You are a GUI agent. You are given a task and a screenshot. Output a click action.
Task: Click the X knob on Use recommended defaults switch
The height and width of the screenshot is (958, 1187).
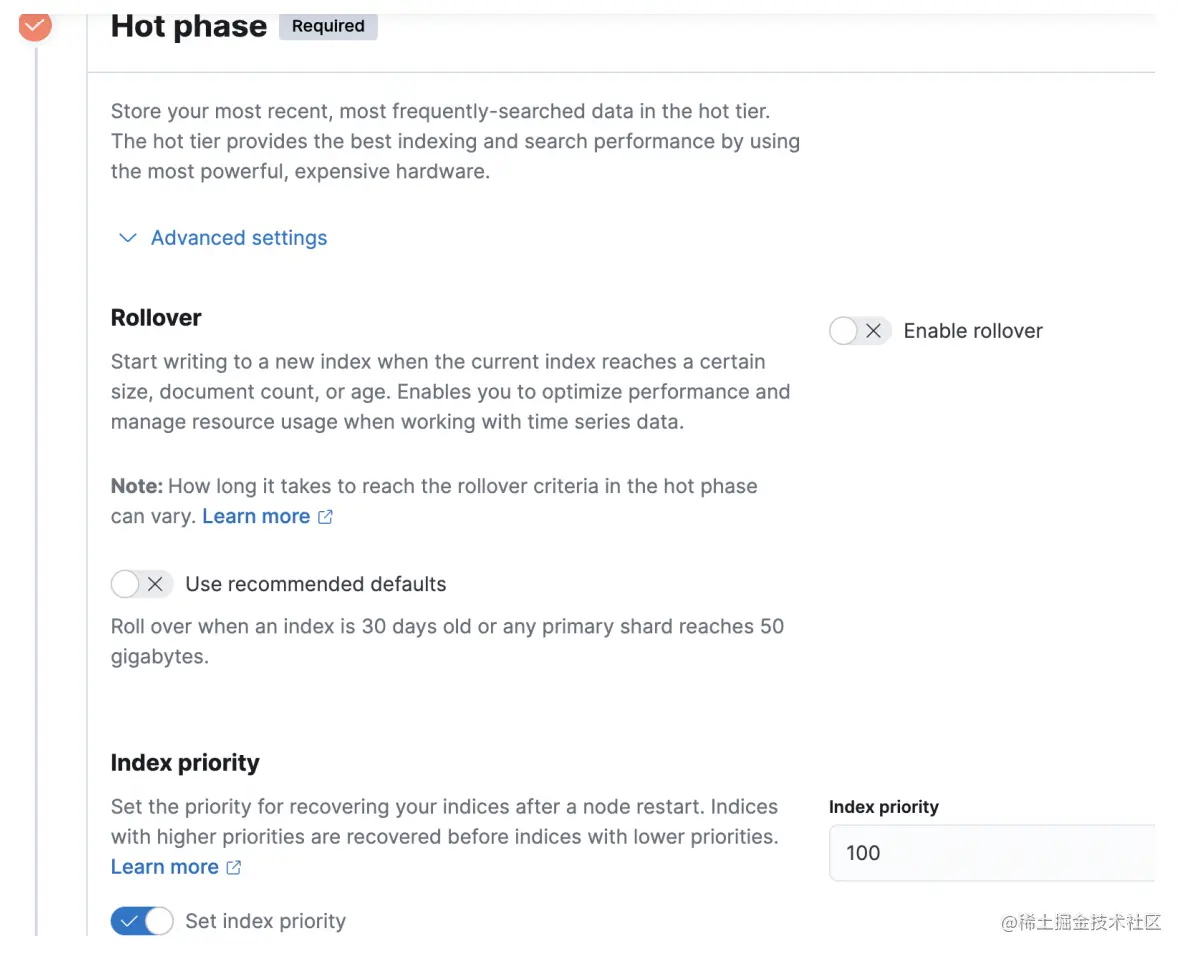154,584
